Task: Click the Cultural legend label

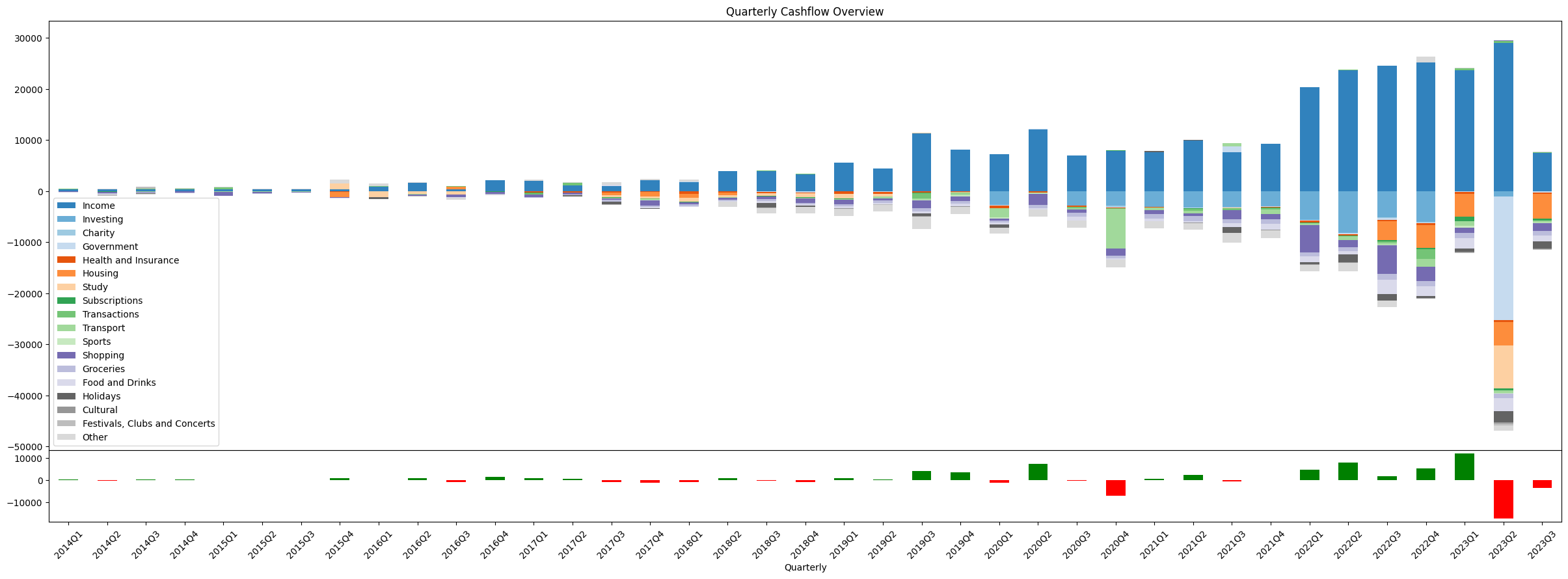Action: 100,410
